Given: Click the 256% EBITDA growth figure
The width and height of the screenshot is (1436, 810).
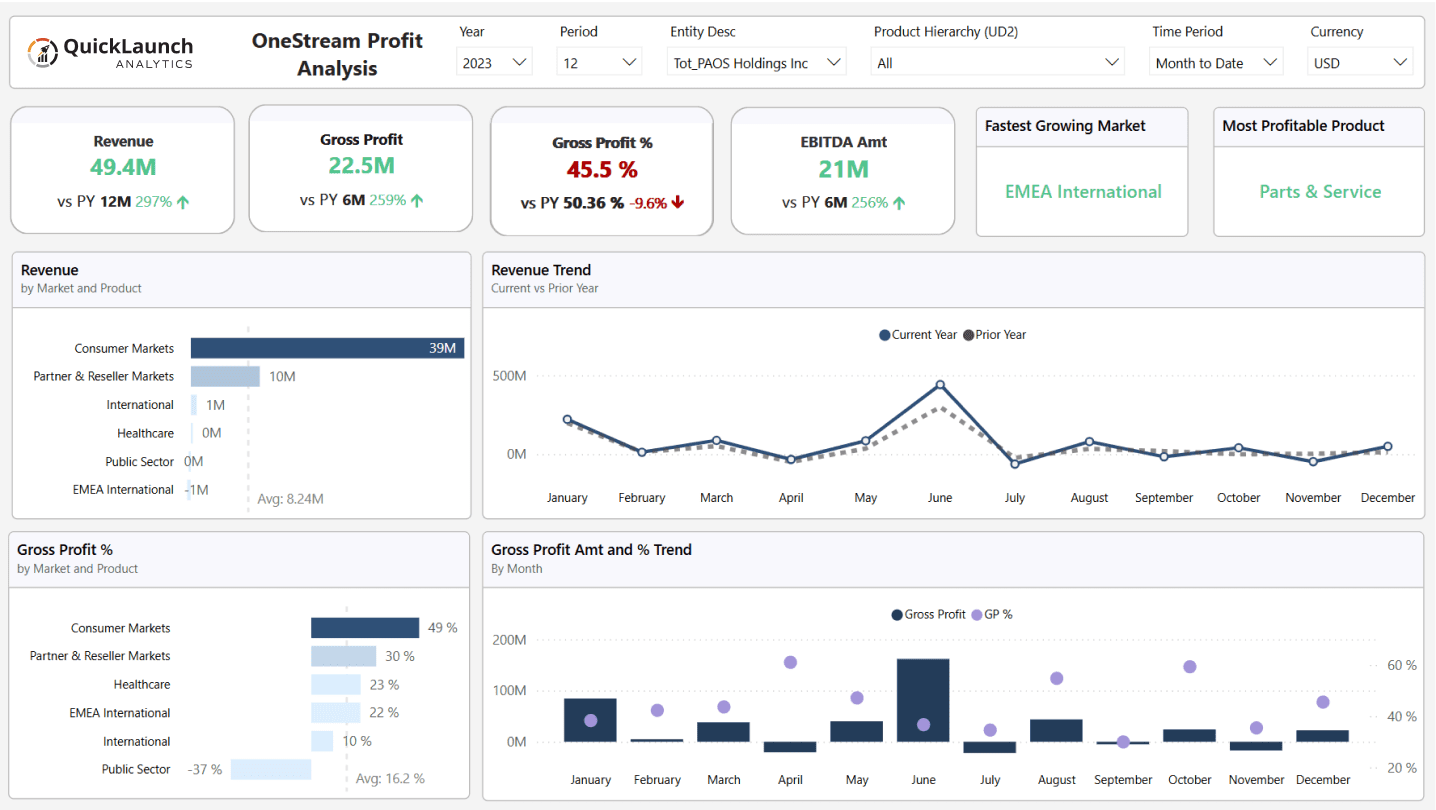Looking at the screenshot, I should [x=870, y=203].
